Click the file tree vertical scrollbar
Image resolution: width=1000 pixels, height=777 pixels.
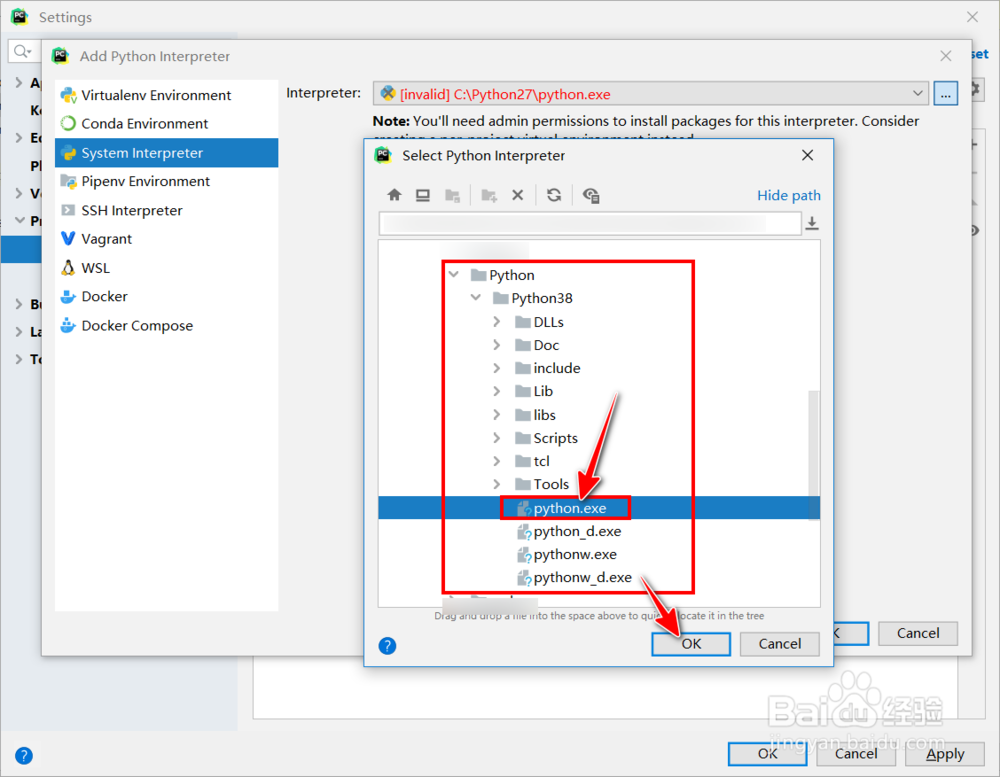point(813,455)
